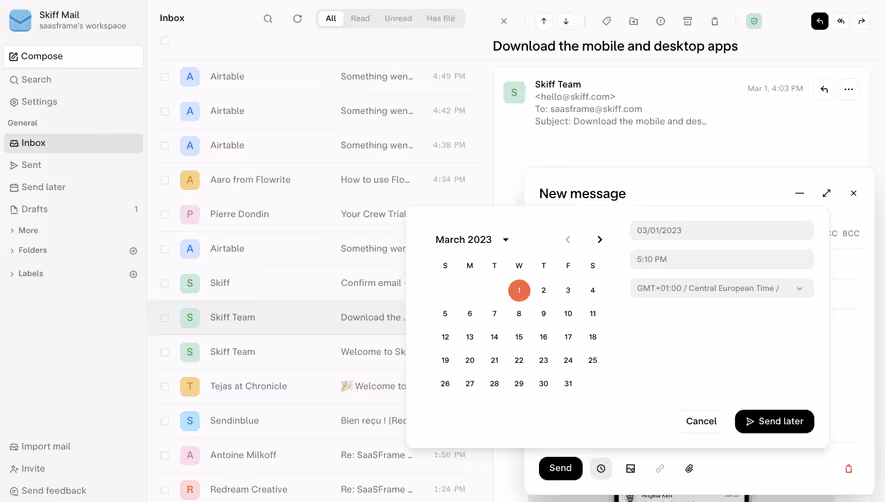Attach a file with paperclip icon
Image resolution: width=885 pixels, height=502 pixels.
click(x=689, y=469)
